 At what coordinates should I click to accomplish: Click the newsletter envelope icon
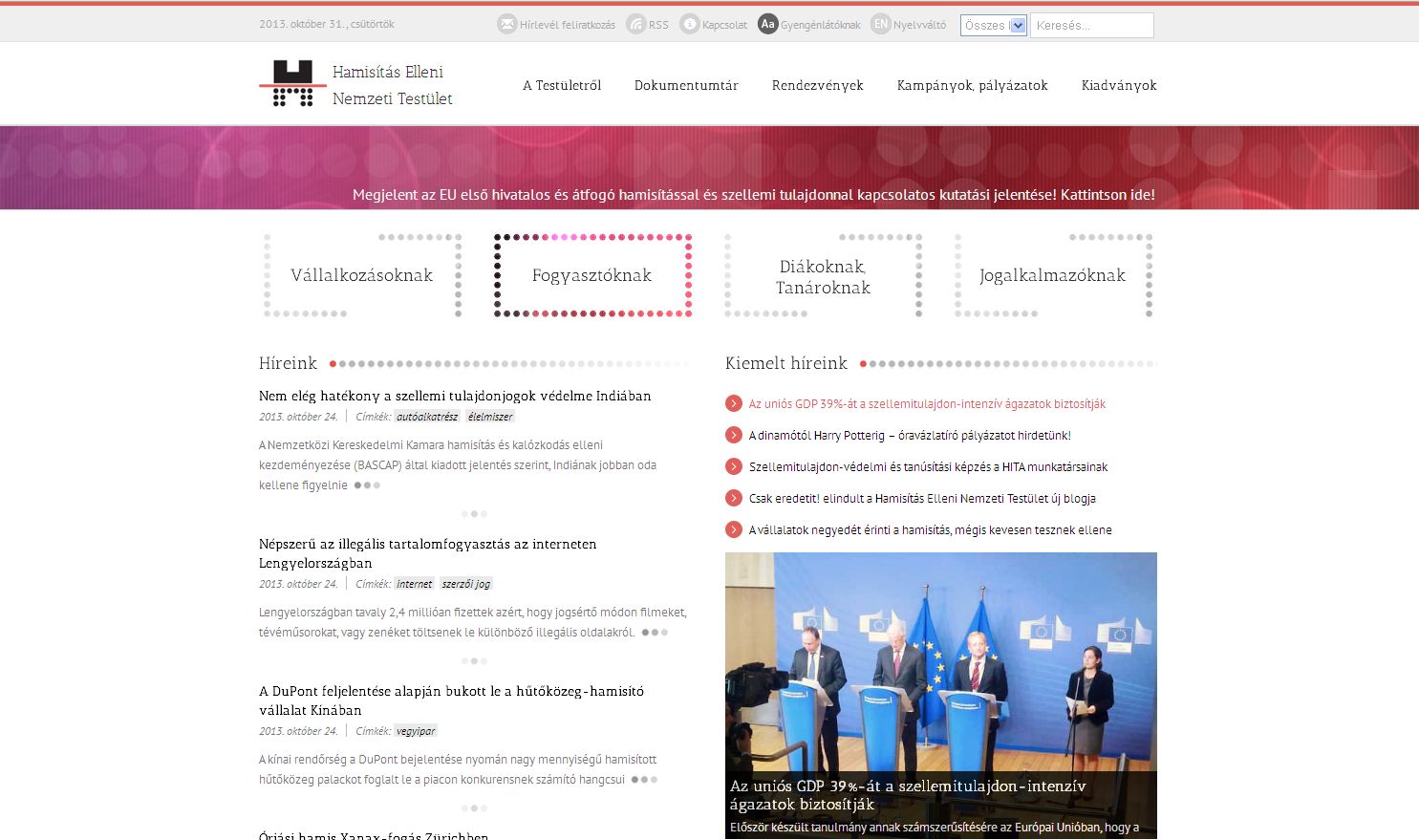pyautogui.click(x=507, y=25)
